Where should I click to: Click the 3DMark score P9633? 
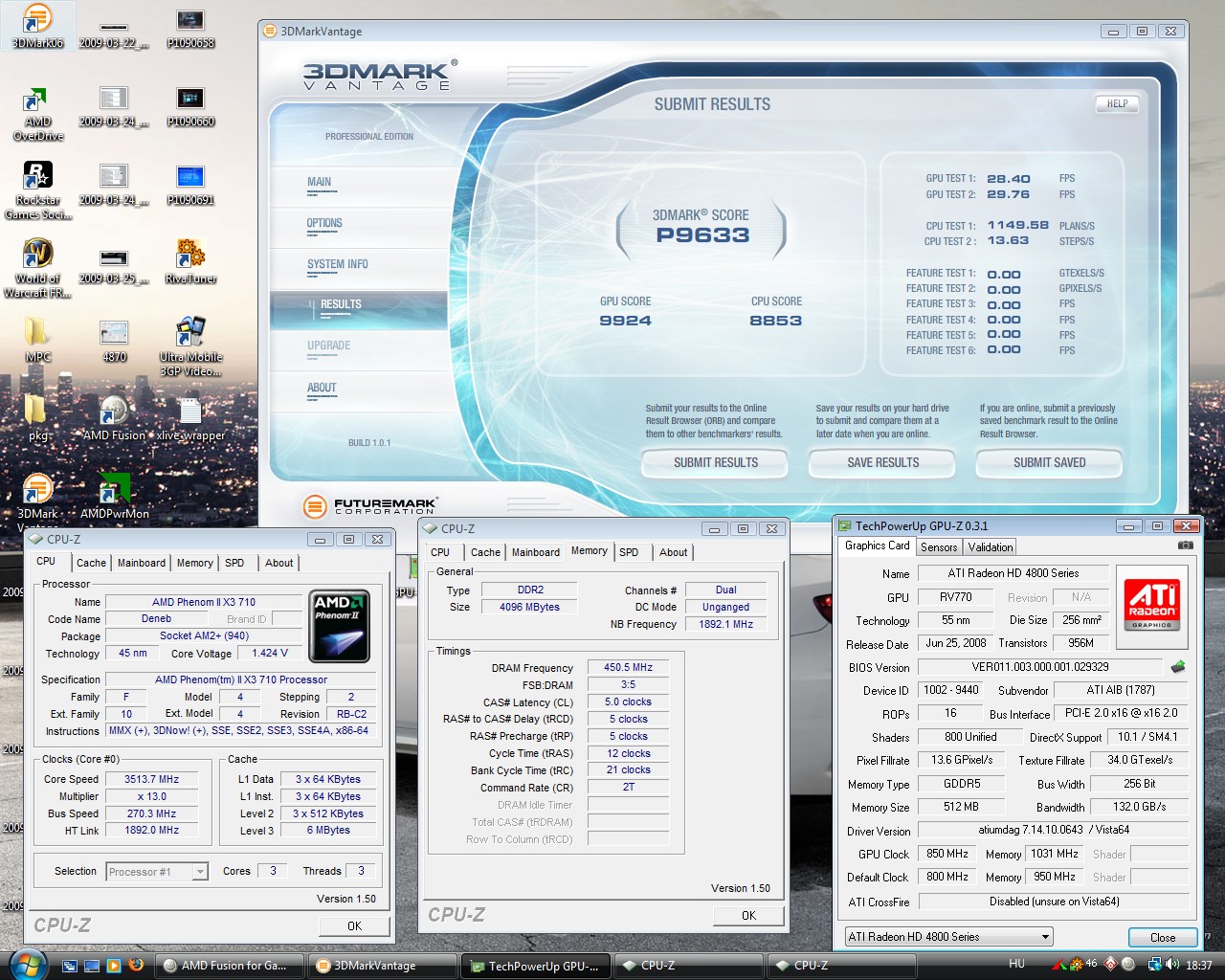[x=702, y=235]
